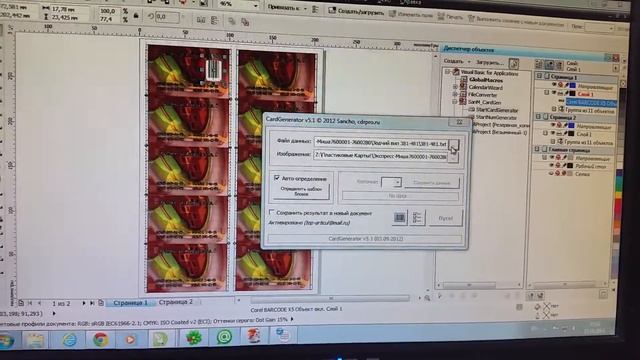Click Загрузить… in the macro manager
The image size is (640, 360).
[x=489, y=62]
